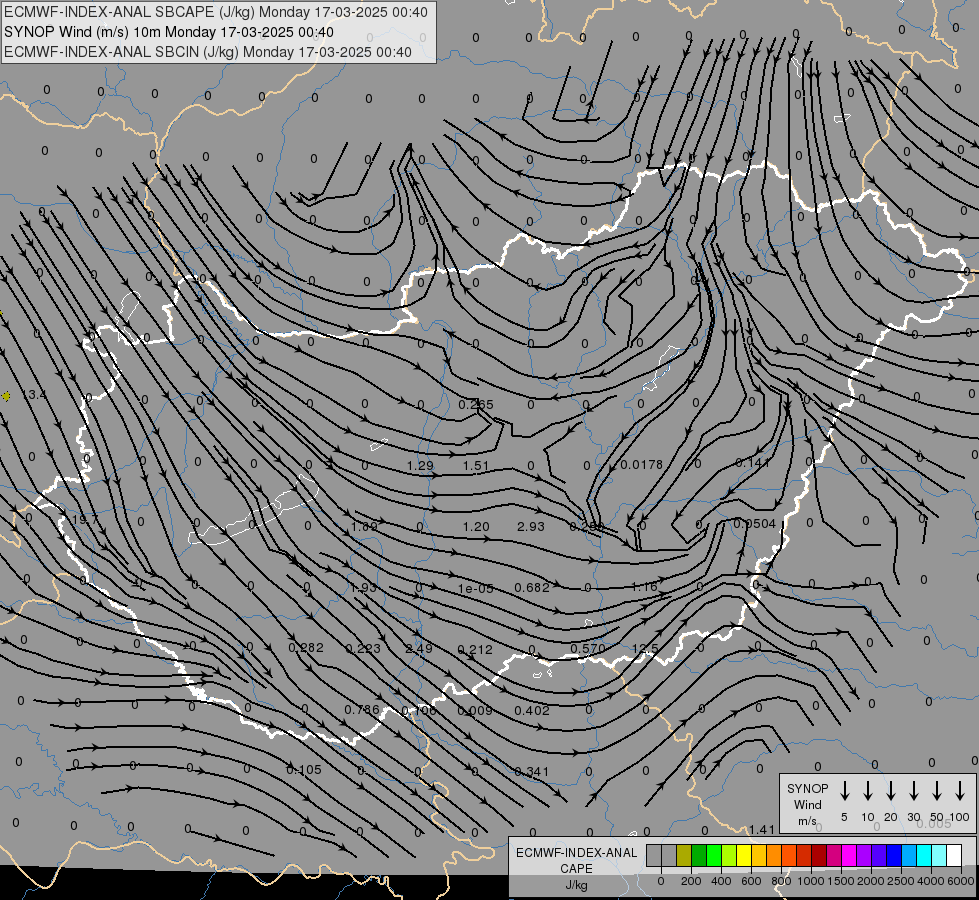Click the 13.4 value at left edge
This screenshot has width=979, height=900.
coord(34,395)
